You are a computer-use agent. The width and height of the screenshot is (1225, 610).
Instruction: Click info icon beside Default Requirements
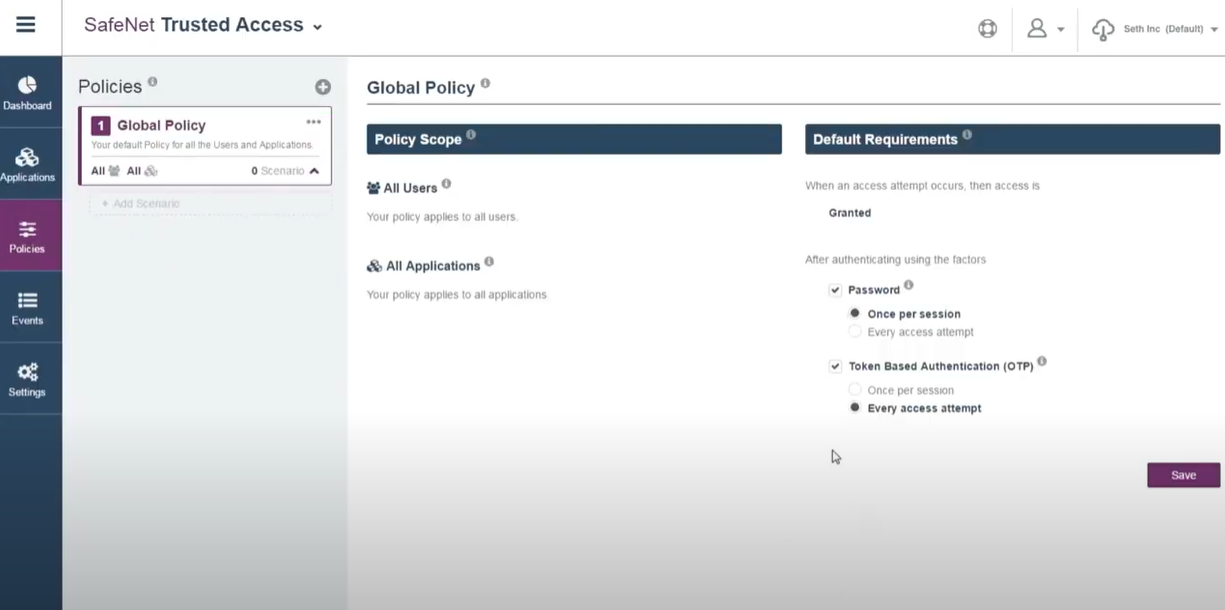(x=967, y=135)
